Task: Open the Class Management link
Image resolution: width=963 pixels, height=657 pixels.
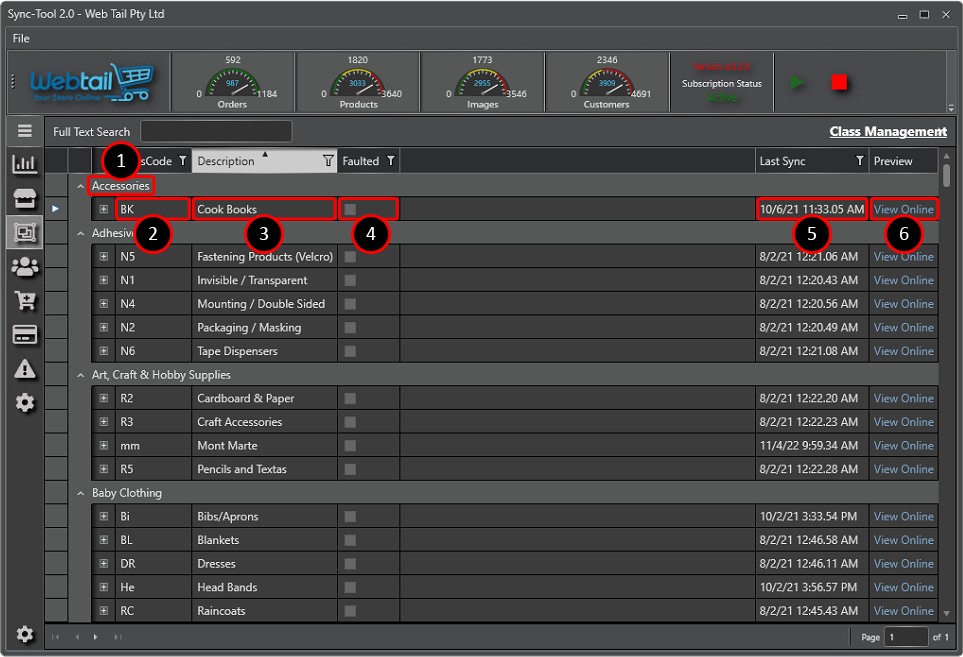Action: [x=887, y=131]
